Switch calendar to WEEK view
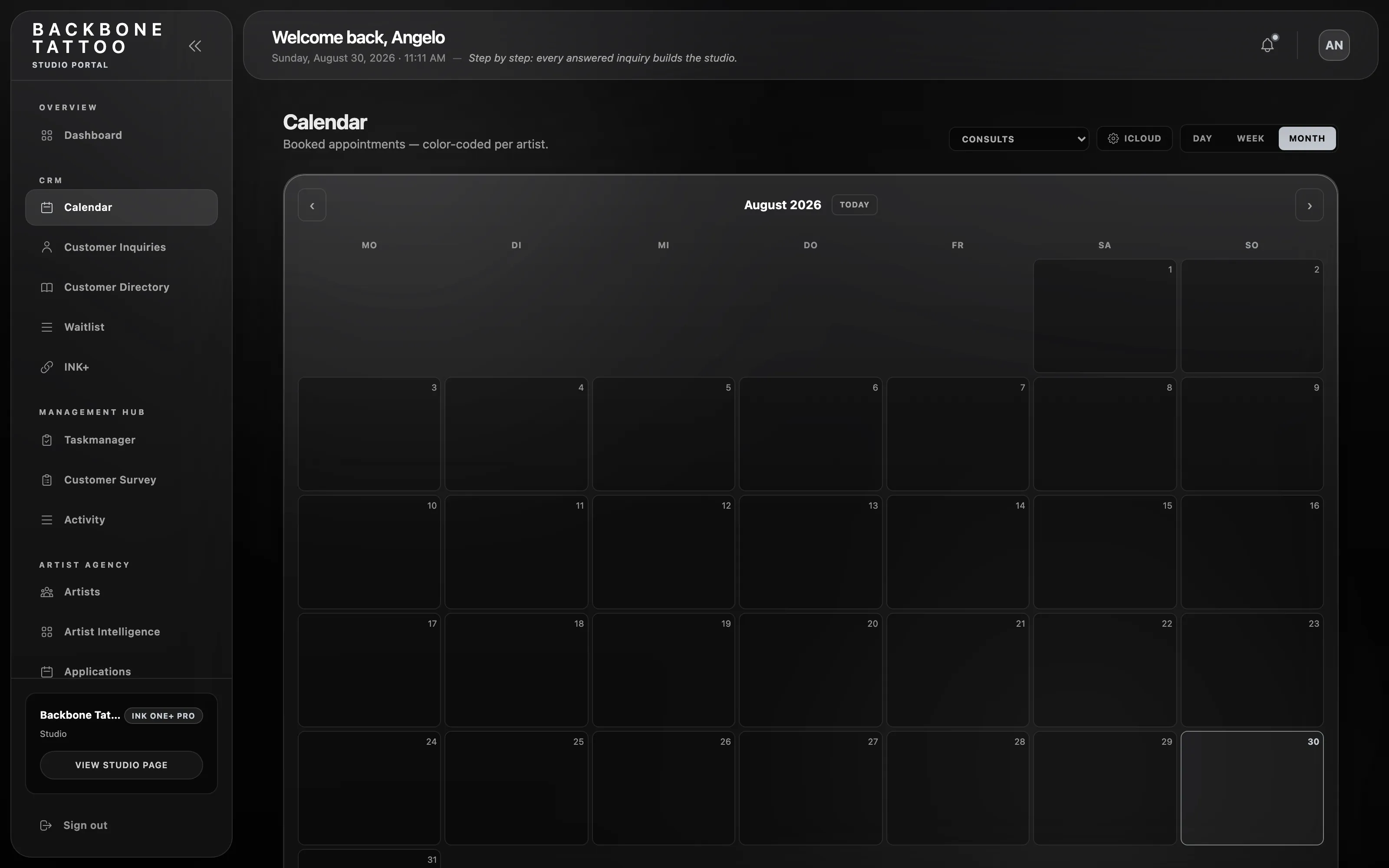 (1250, 138)
